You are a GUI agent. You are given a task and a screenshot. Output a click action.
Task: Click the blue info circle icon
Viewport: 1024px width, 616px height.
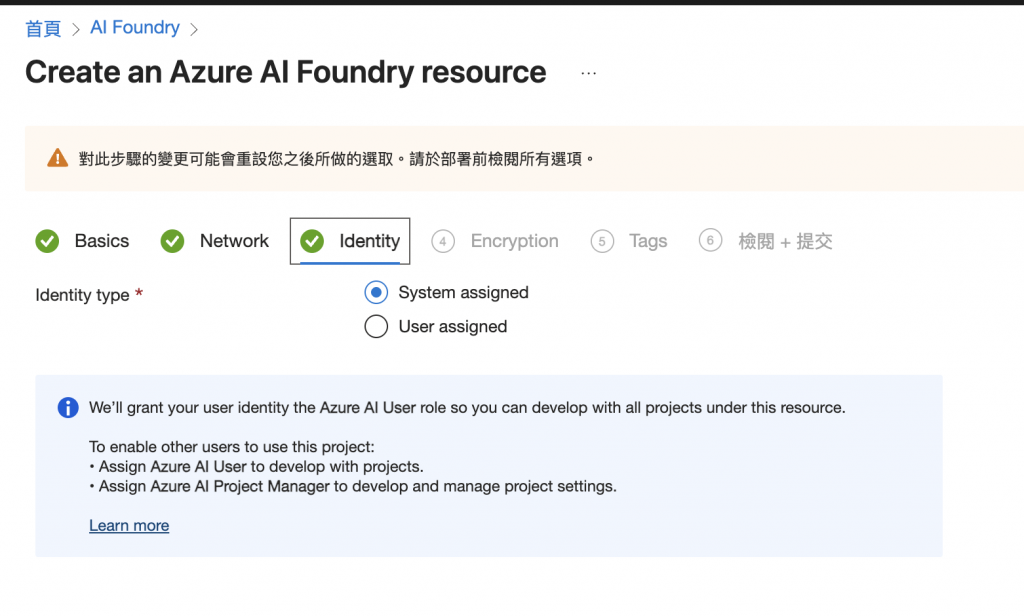[68, 407]
